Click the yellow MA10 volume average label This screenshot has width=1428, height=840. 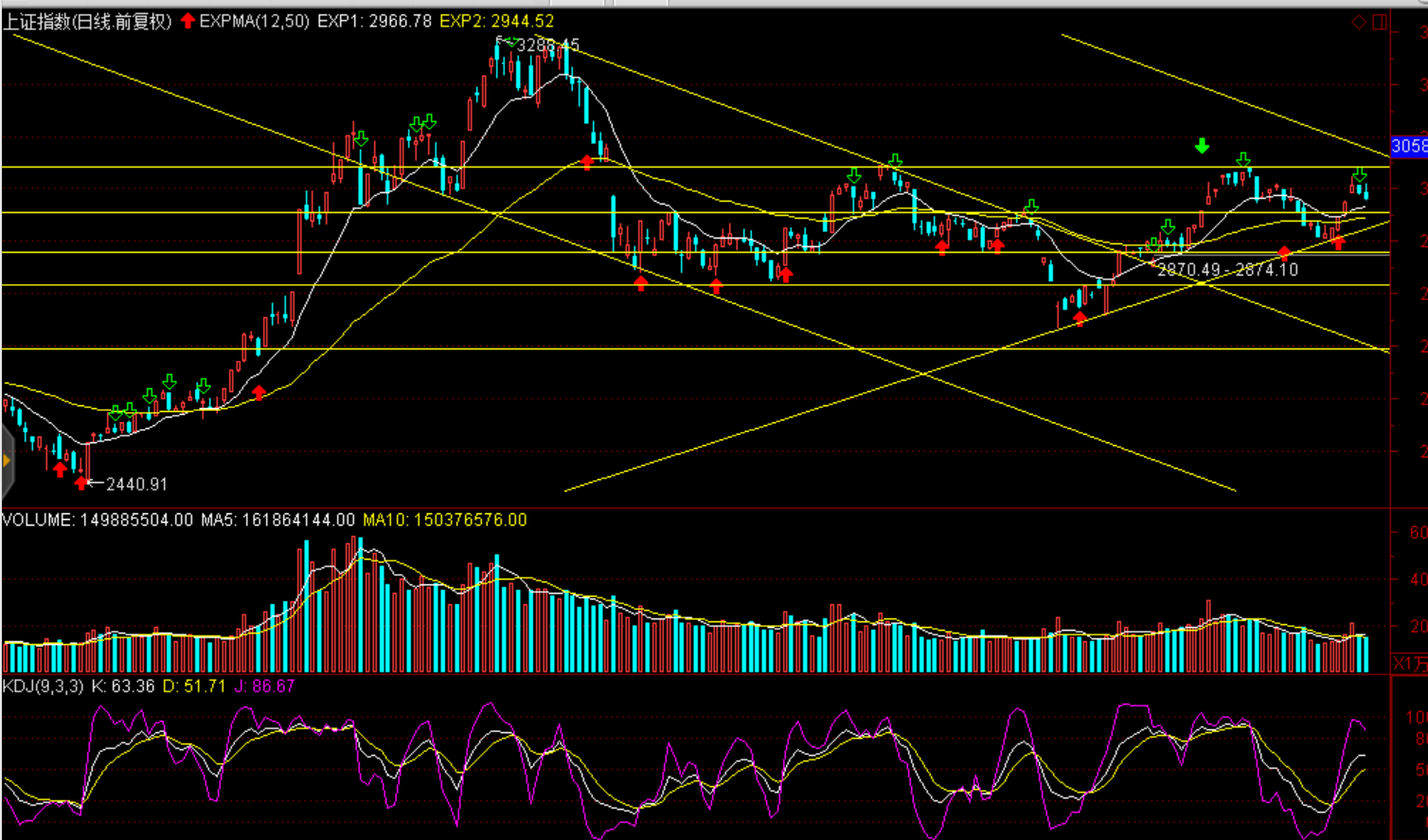[x=444, y=520]
